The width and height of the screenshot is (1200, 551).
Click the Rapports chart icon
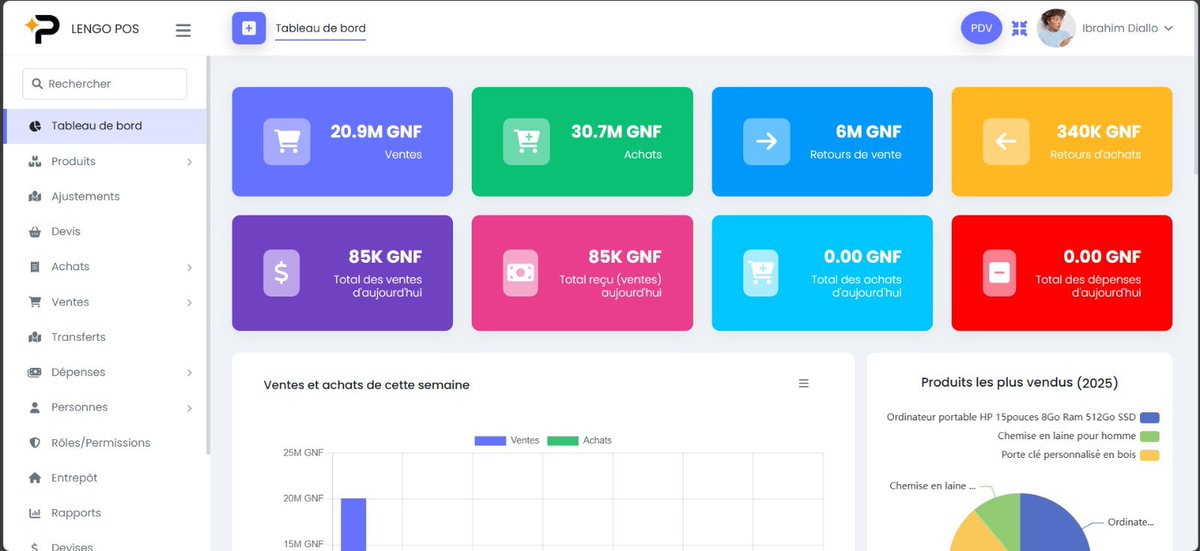[x=35, y=513]
